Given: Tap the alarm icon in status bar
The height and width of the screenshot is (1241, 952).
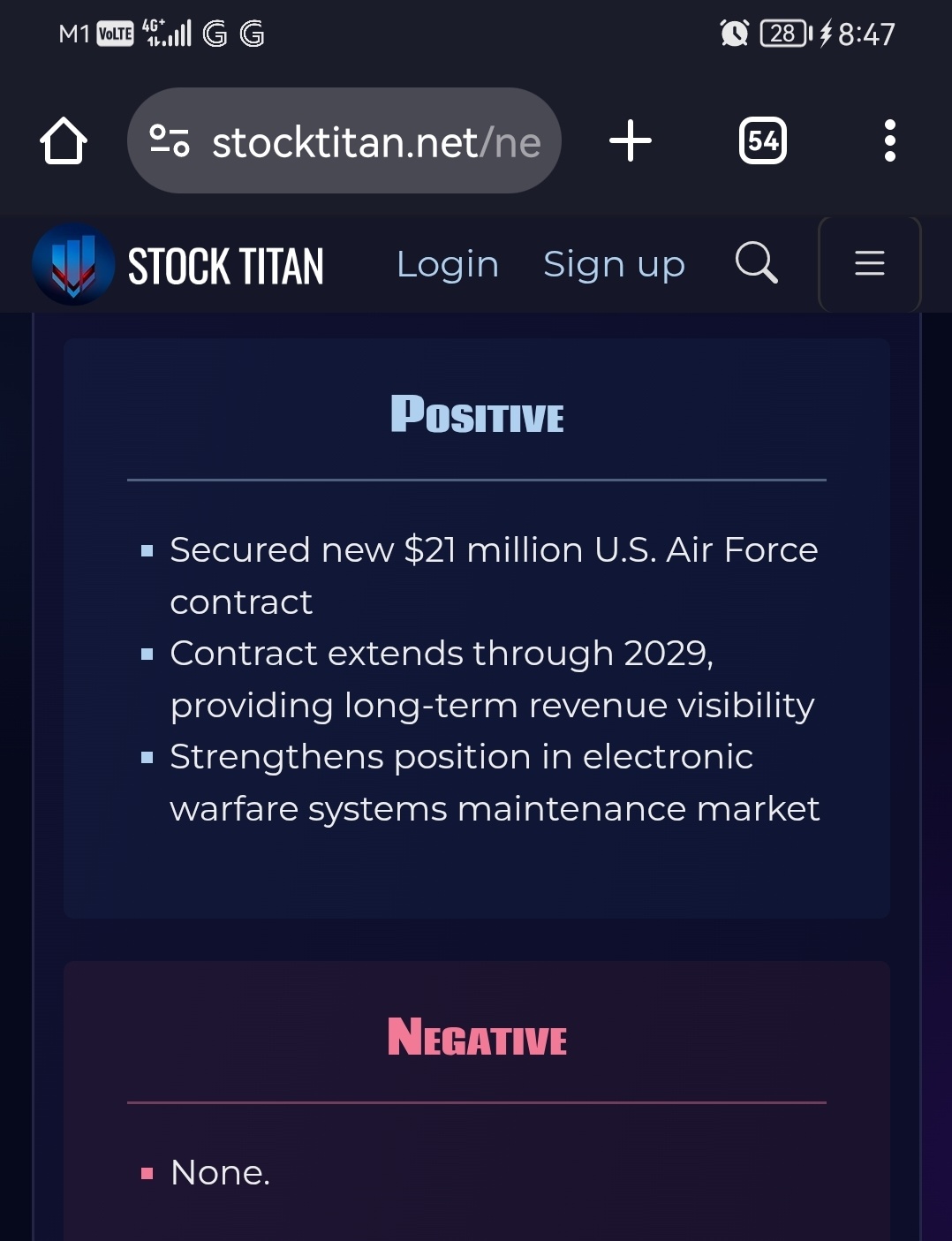Looking at the screenshot, I should pos(734,34).
